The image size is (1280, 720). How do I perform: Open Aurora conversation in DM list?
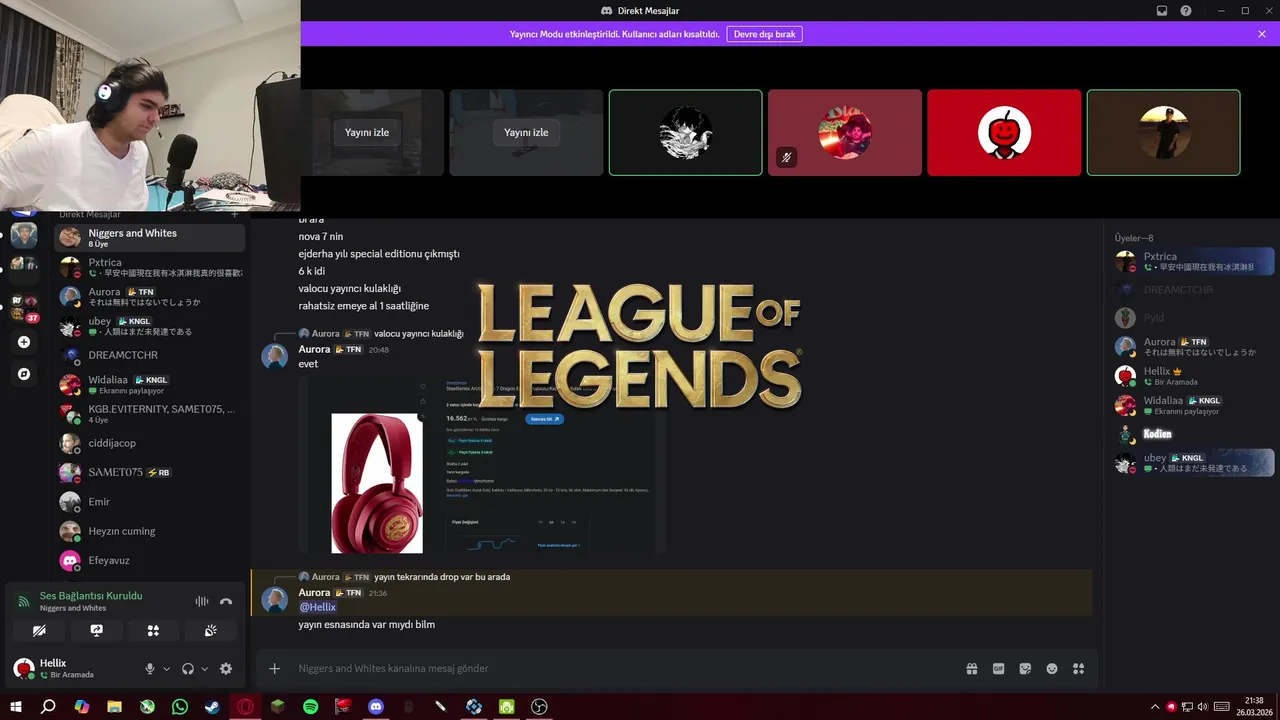(x=150, y=296)
